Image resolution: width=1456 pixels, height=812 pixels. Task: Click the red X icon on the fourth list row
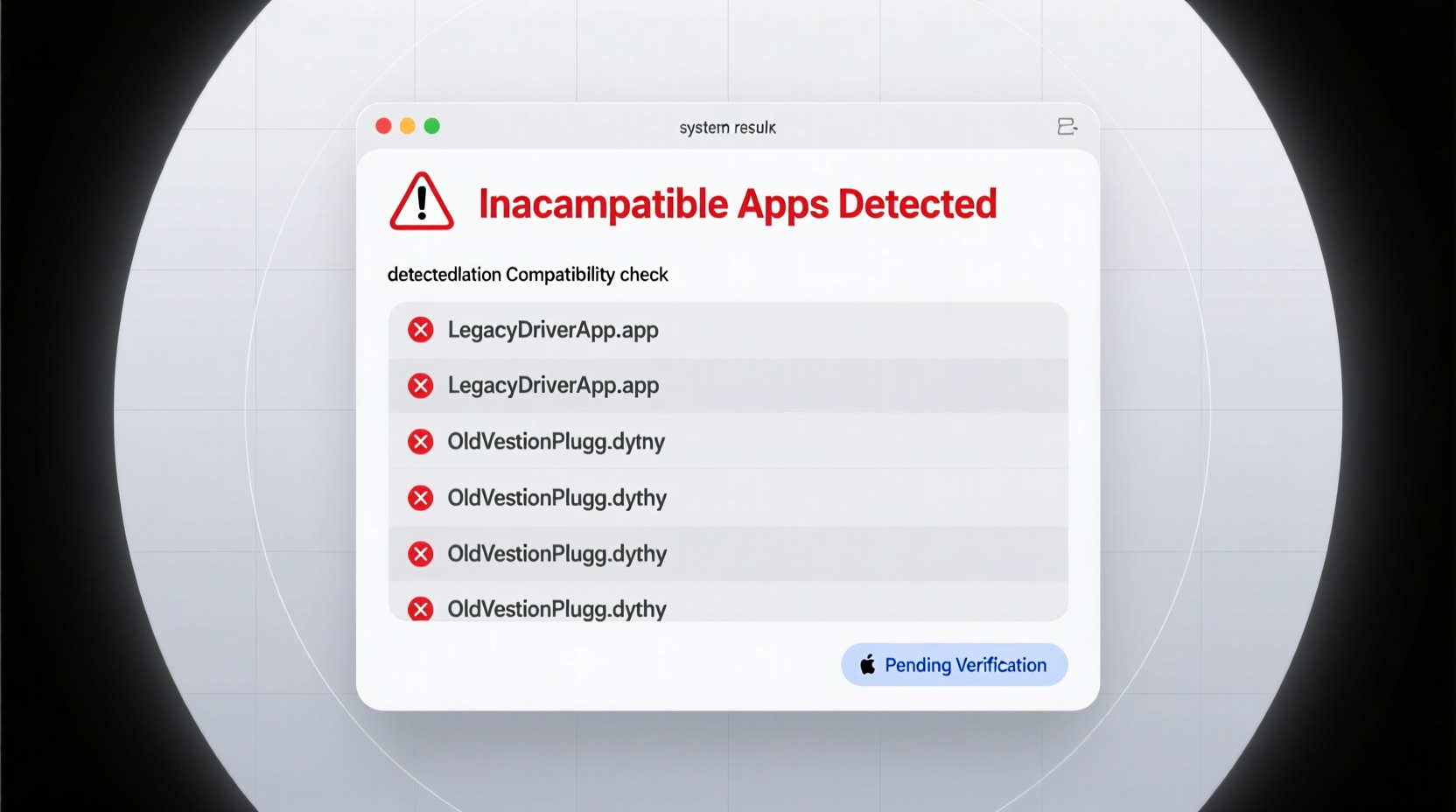tap(421, 498)
